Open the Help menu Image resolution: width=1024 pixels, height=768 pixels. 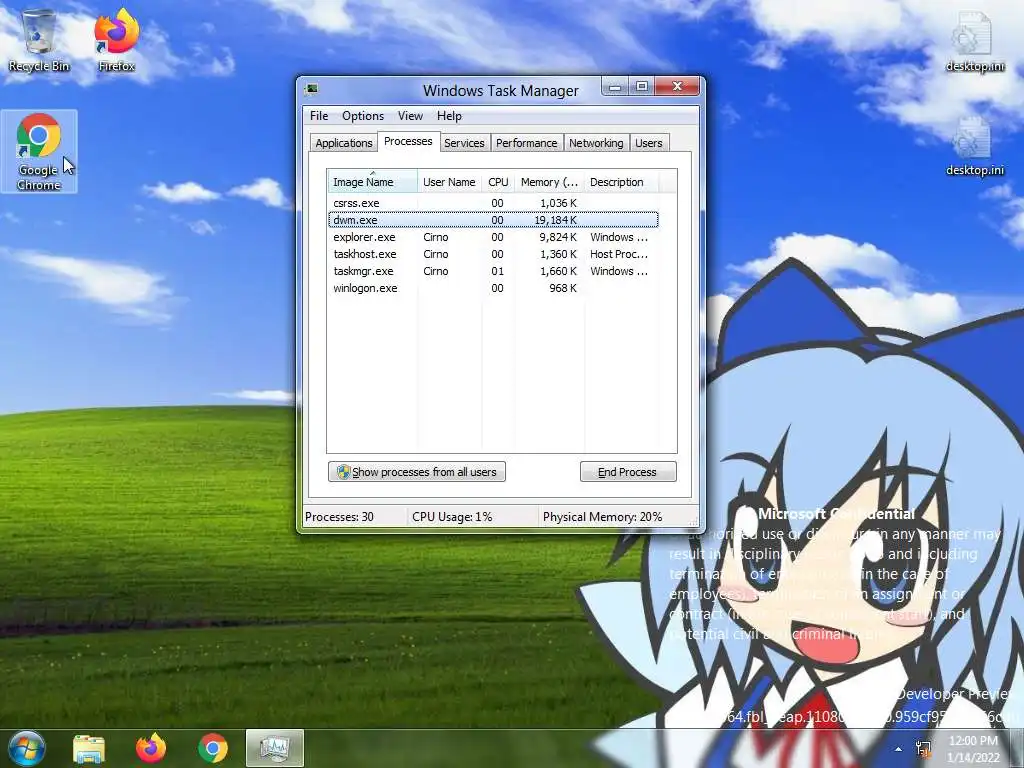coord(449,116)
